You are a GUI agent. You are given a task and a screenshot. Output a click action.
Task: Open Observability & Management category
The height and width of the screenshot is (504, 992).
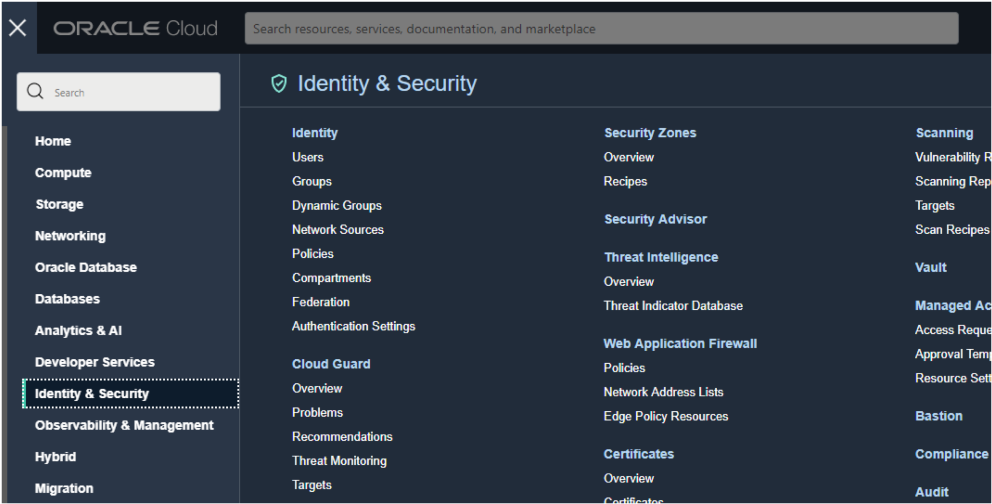124,426
